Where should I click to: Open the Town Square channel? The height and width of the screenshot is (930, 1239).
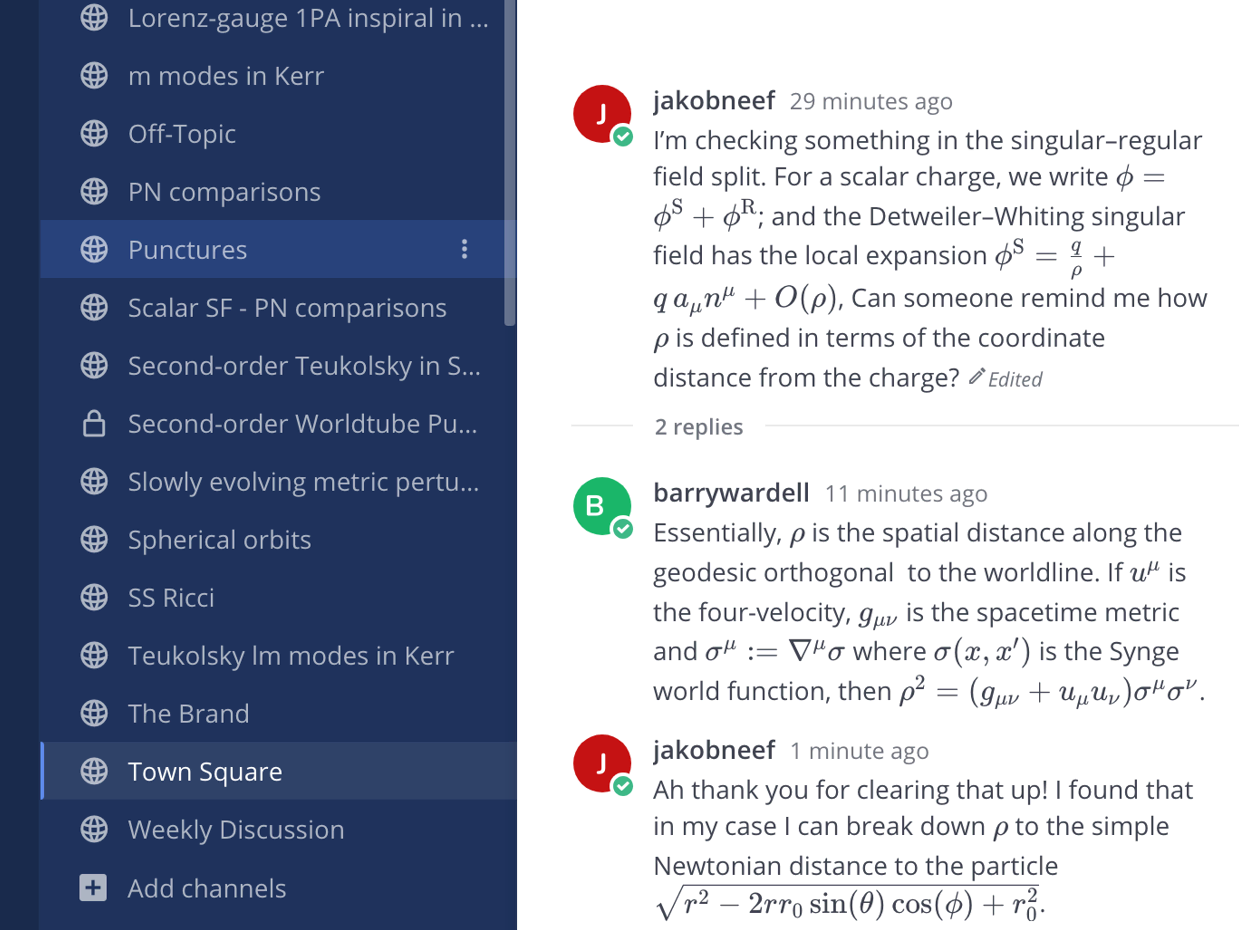point(205,772)
